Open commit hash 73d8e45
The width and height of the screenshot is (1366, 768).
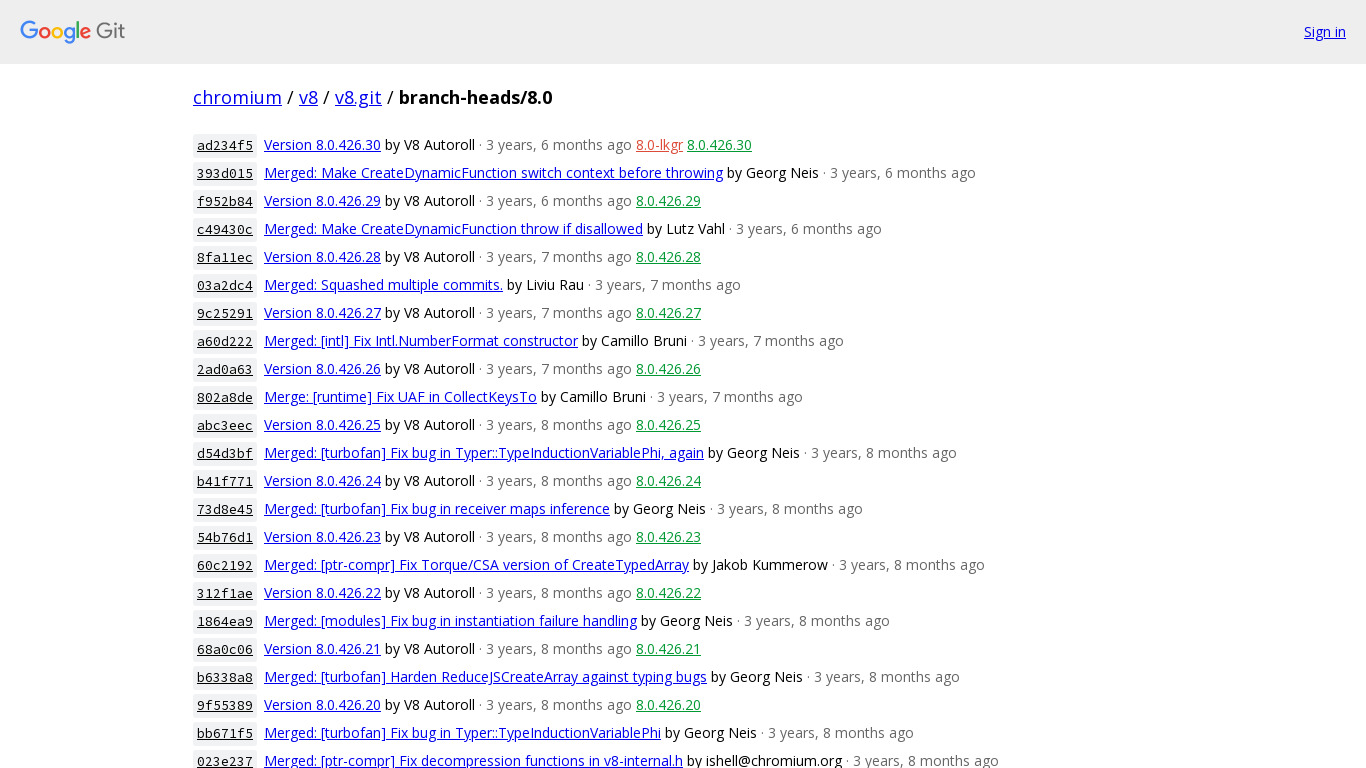(225, 509)
